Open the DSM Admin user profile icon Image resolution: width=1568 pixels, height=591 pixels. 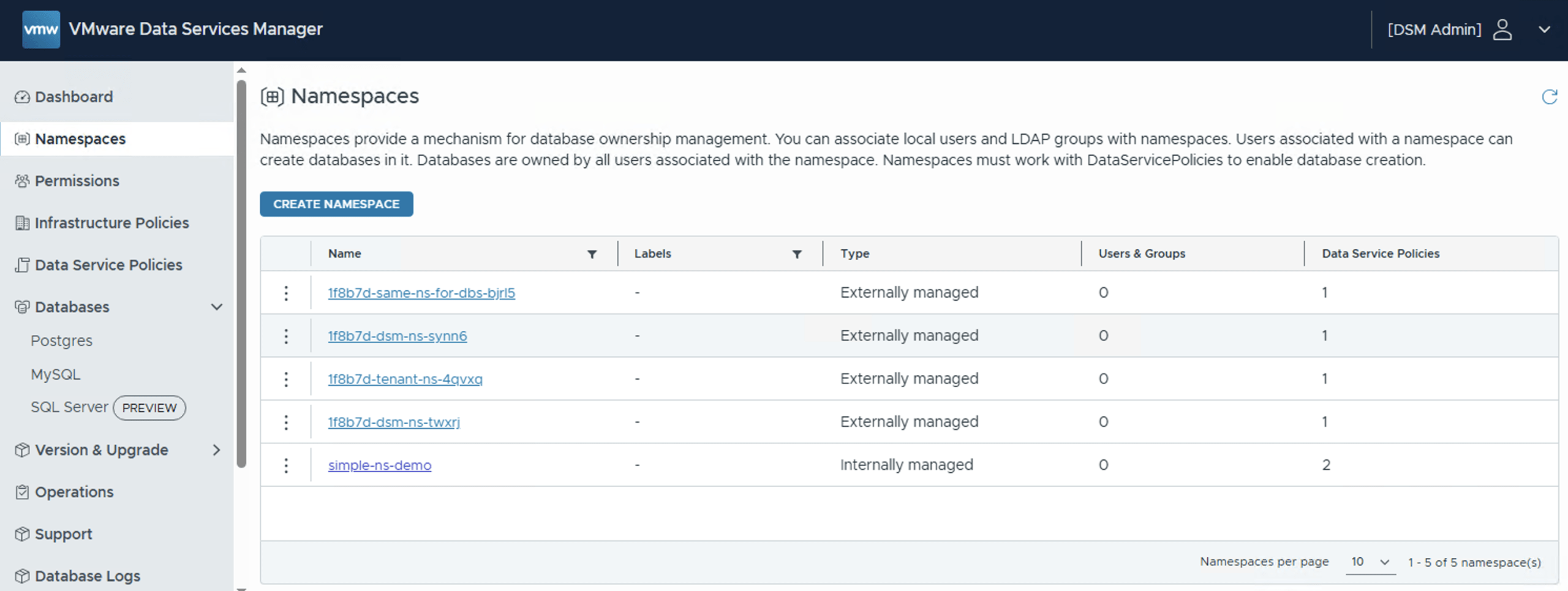[x=1502, y=29]
